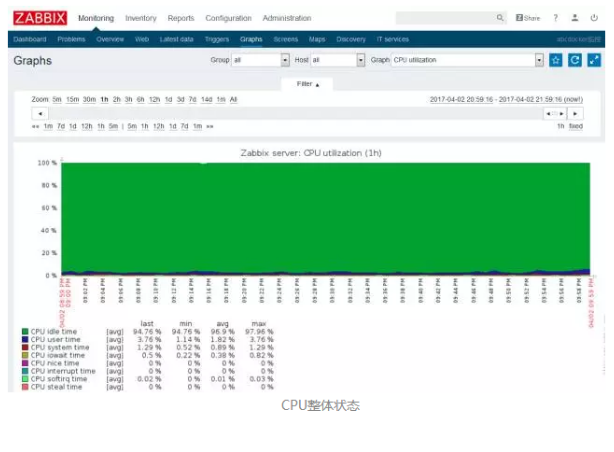Click the CPU steal time legend swatch

(25, 387)
